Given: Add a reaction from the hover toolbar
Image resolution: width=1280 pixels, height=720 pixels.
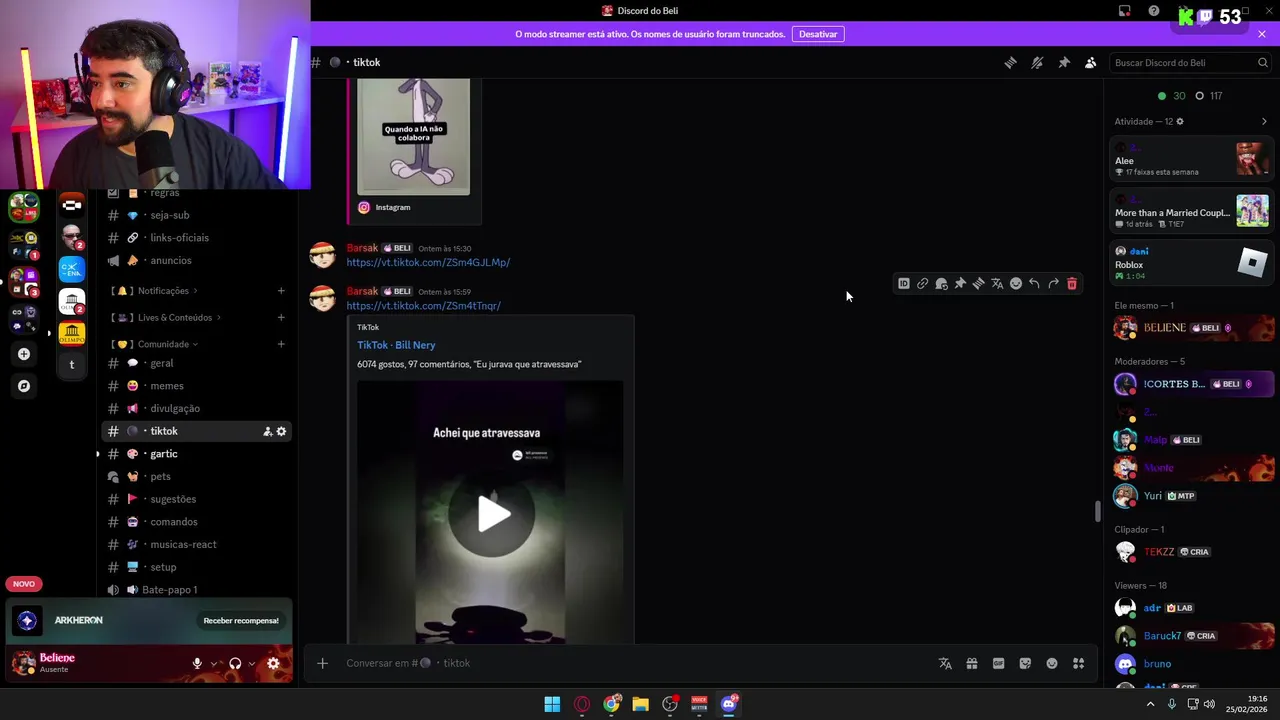Looking at the screenshot, I should point(1016,284).
